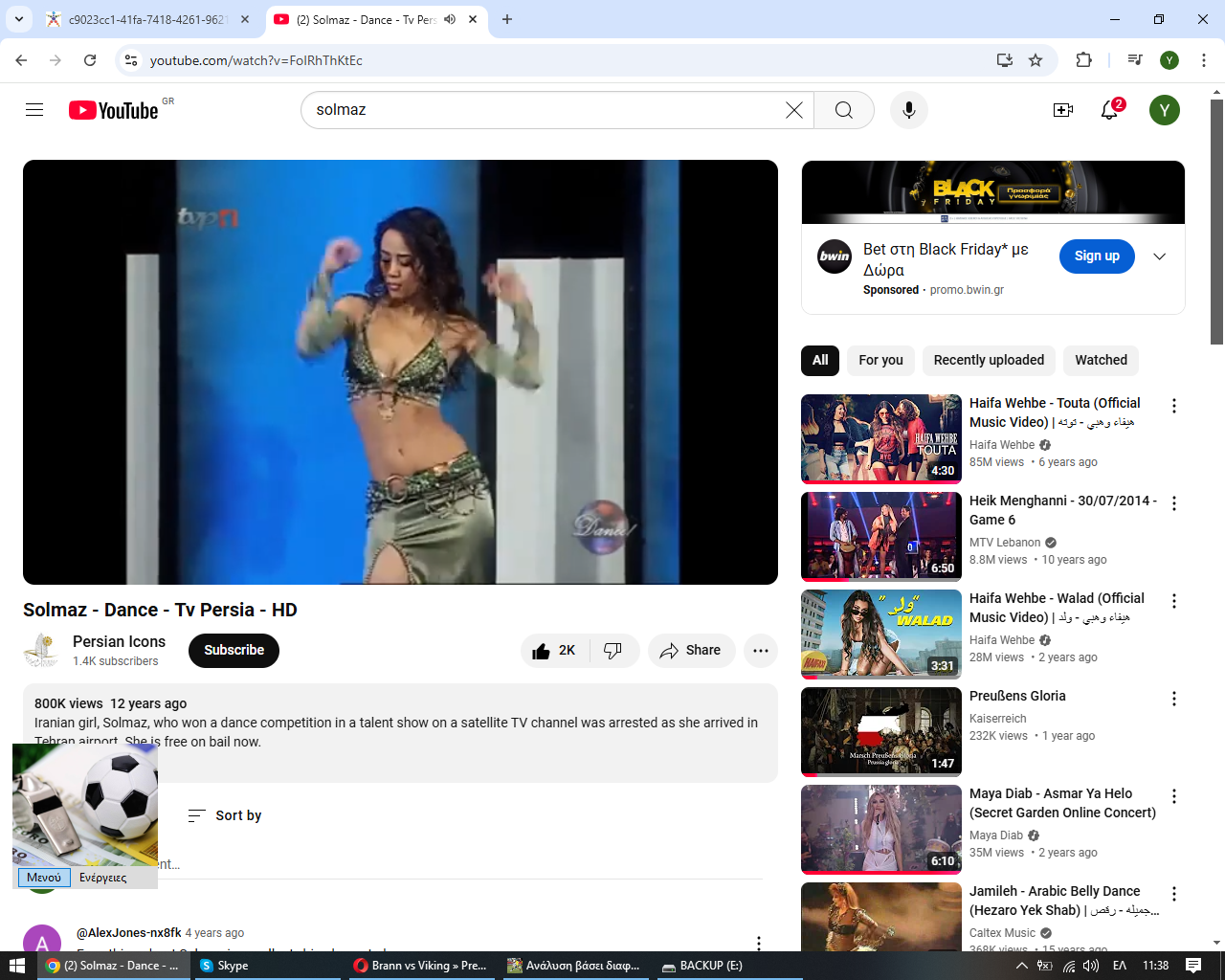This screenshot has height=980, width=1225.
Task: Like the video with thumbs up
Action: pos(553,651)
